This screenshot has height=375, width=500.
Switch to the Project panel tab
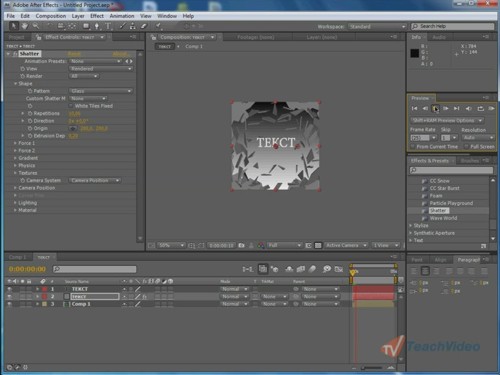coord(17,37)
